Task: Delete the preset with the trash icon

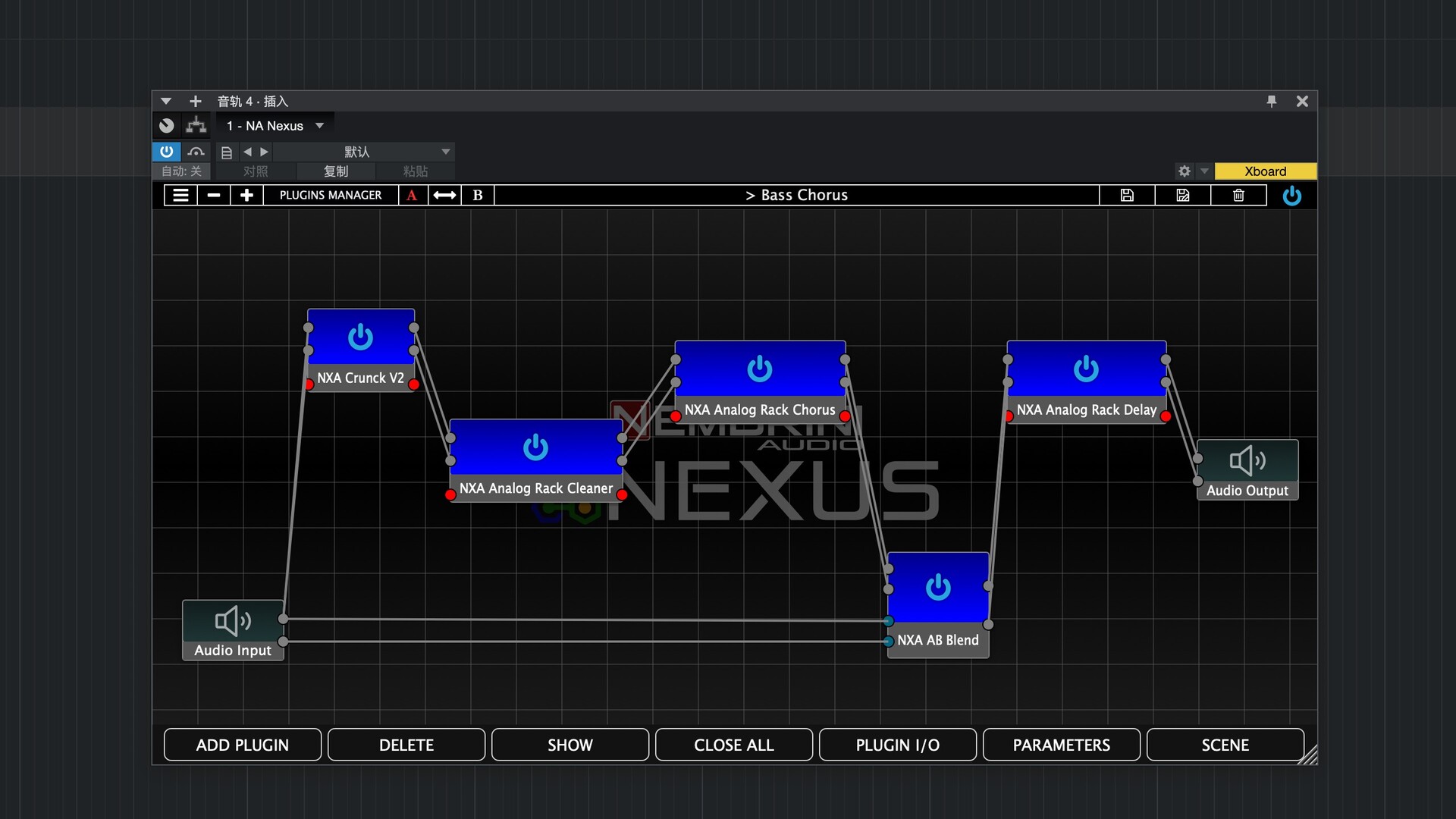Action: point(1238,195)
